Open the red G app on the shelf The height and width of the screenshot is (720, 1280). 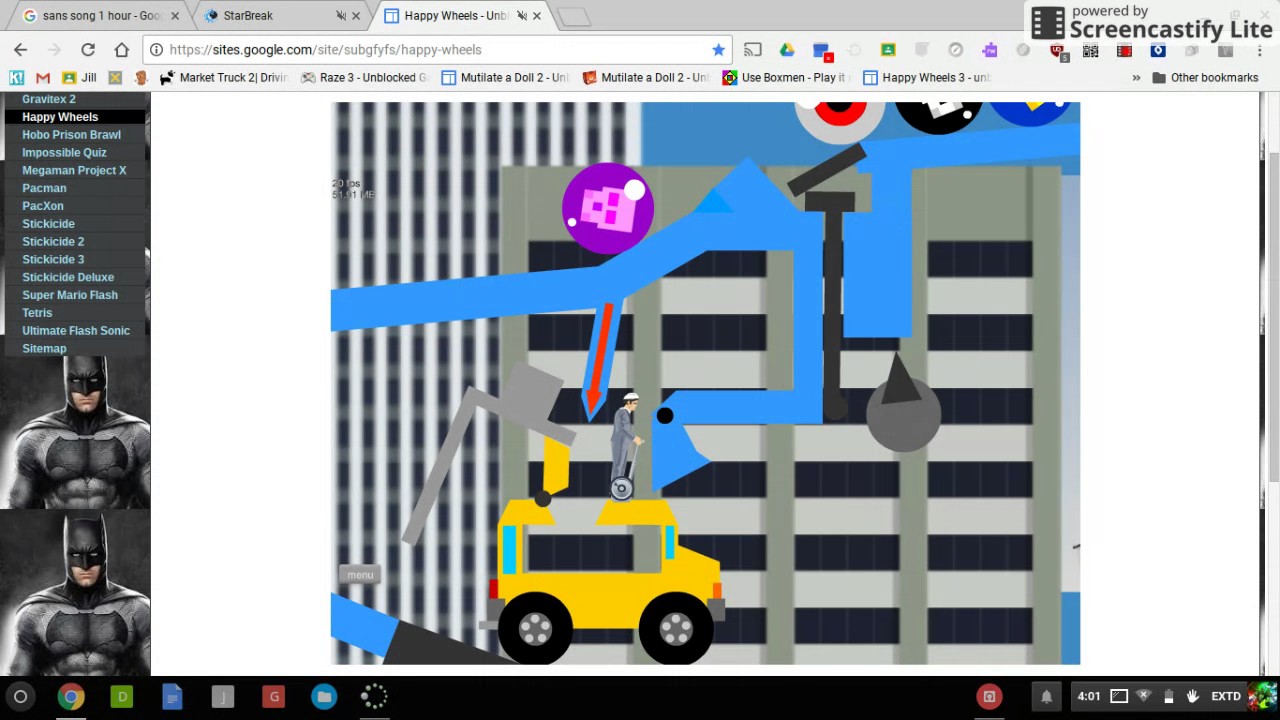point(273,696)
